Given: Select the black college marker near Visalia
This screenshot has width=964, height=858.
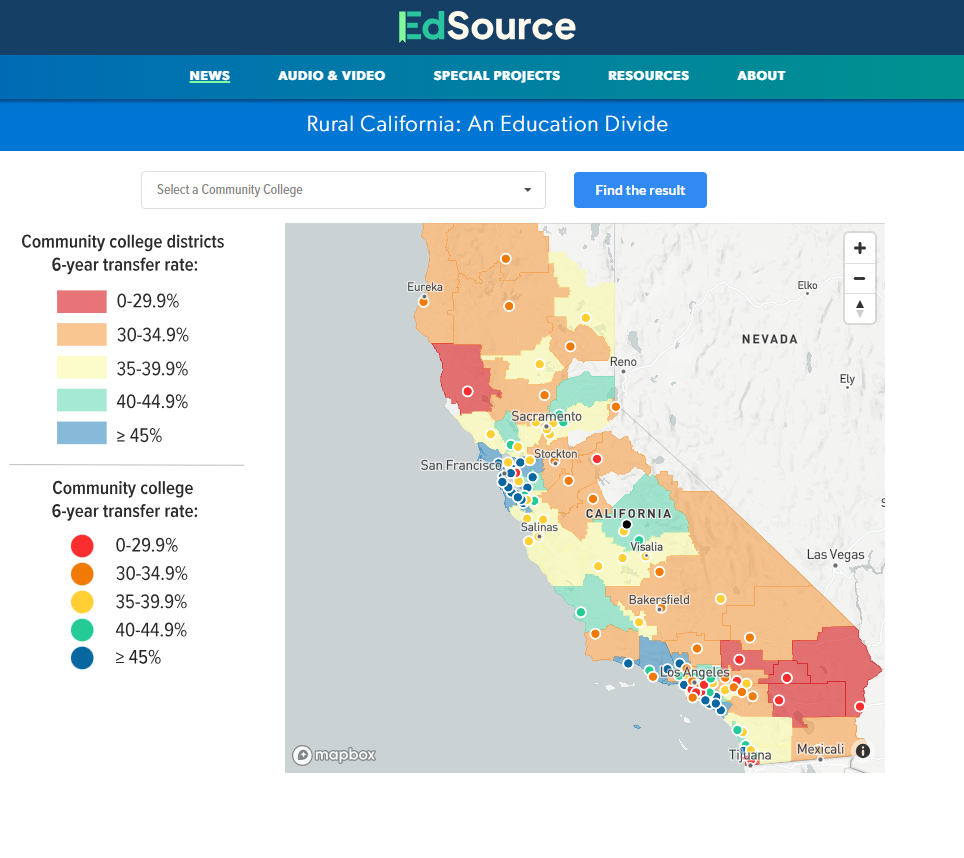Looking at the screenshot, I should pyautogui.click(x=627, y=524).
